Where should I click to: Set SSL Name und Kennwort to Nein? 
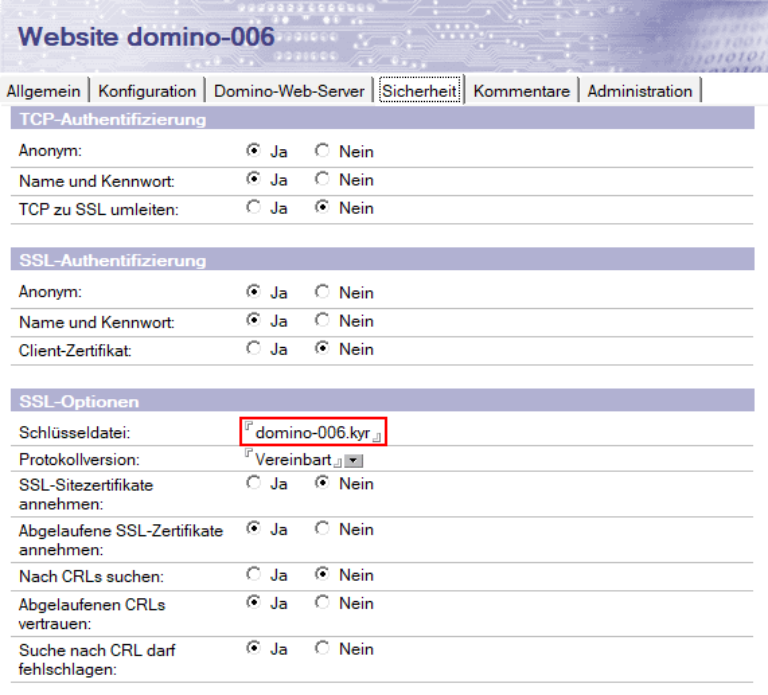tap(322, 320)
